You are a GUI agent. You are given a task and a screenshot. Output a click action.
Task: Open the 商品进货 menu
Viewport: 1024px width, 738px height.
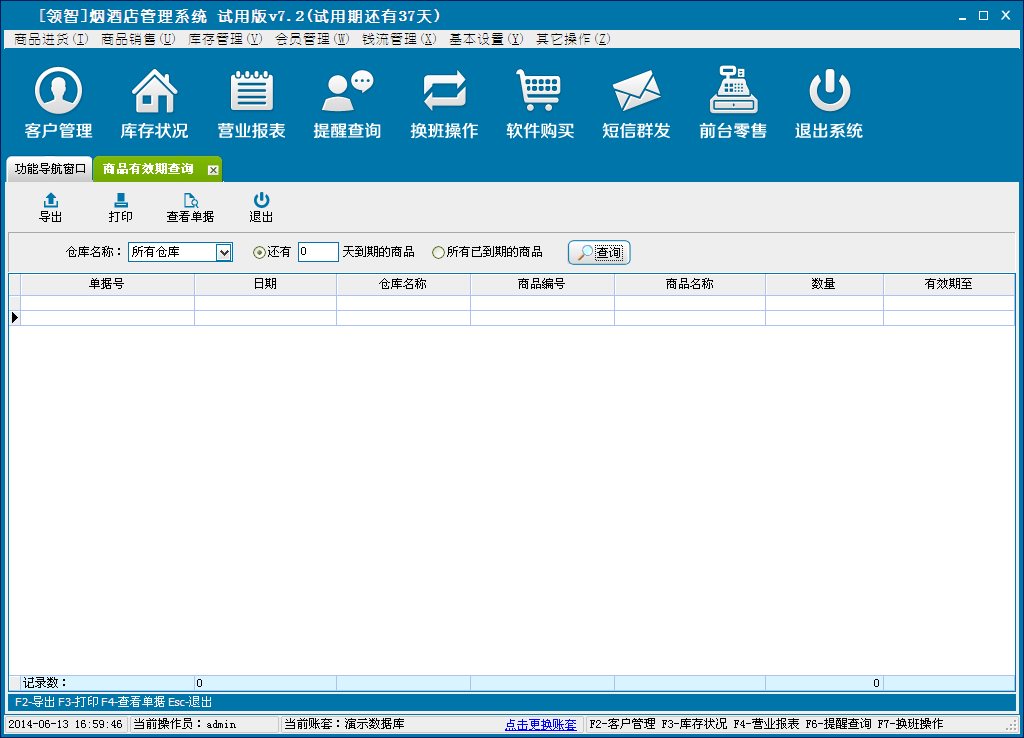[51, 39]
